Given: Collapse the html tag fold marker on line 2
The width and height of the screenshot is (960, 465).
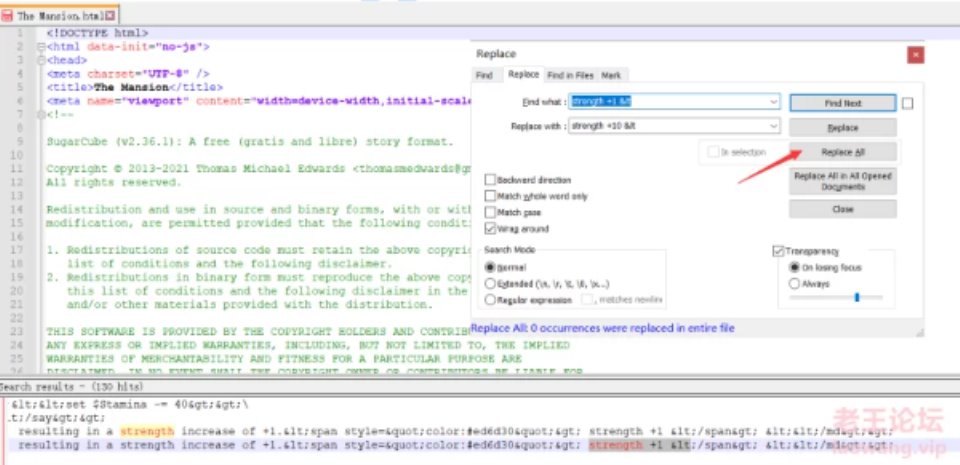Looking at the screenshot, I should click(39, 47).
